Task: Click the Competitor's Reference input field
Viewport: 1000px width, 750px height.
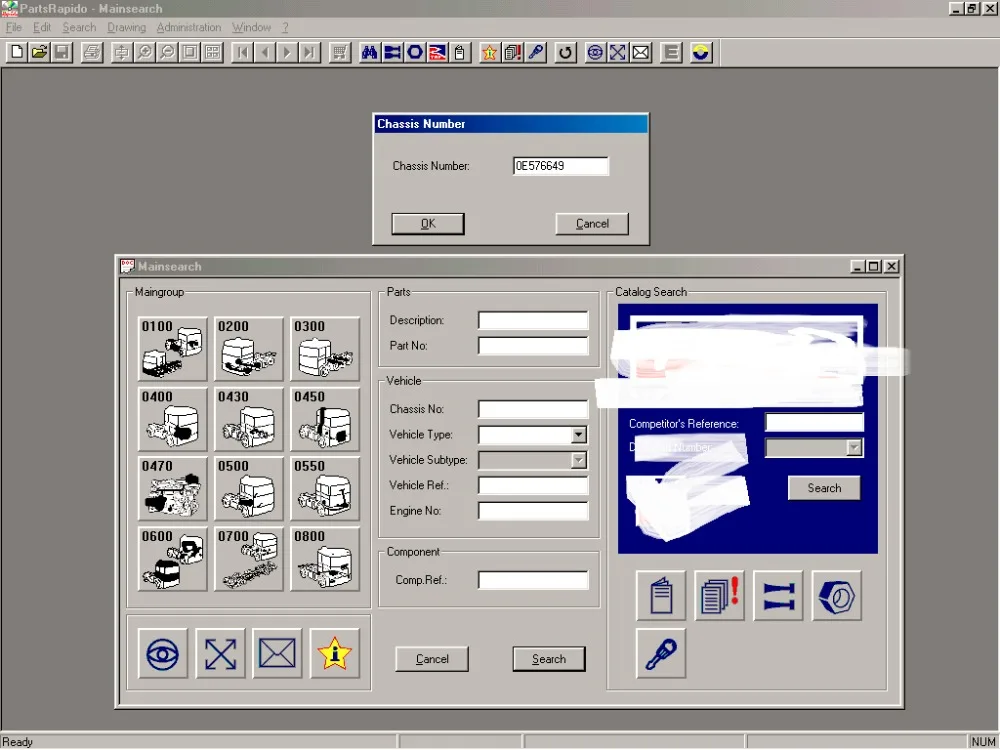Action: tap(814, 422)
